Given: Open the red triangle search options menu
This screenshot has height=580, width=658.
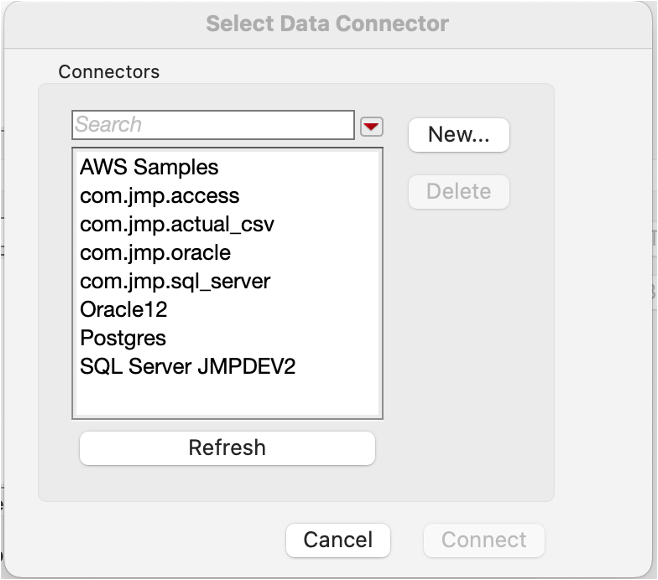Looking at the screenshot, I should (x=371, y=127).
